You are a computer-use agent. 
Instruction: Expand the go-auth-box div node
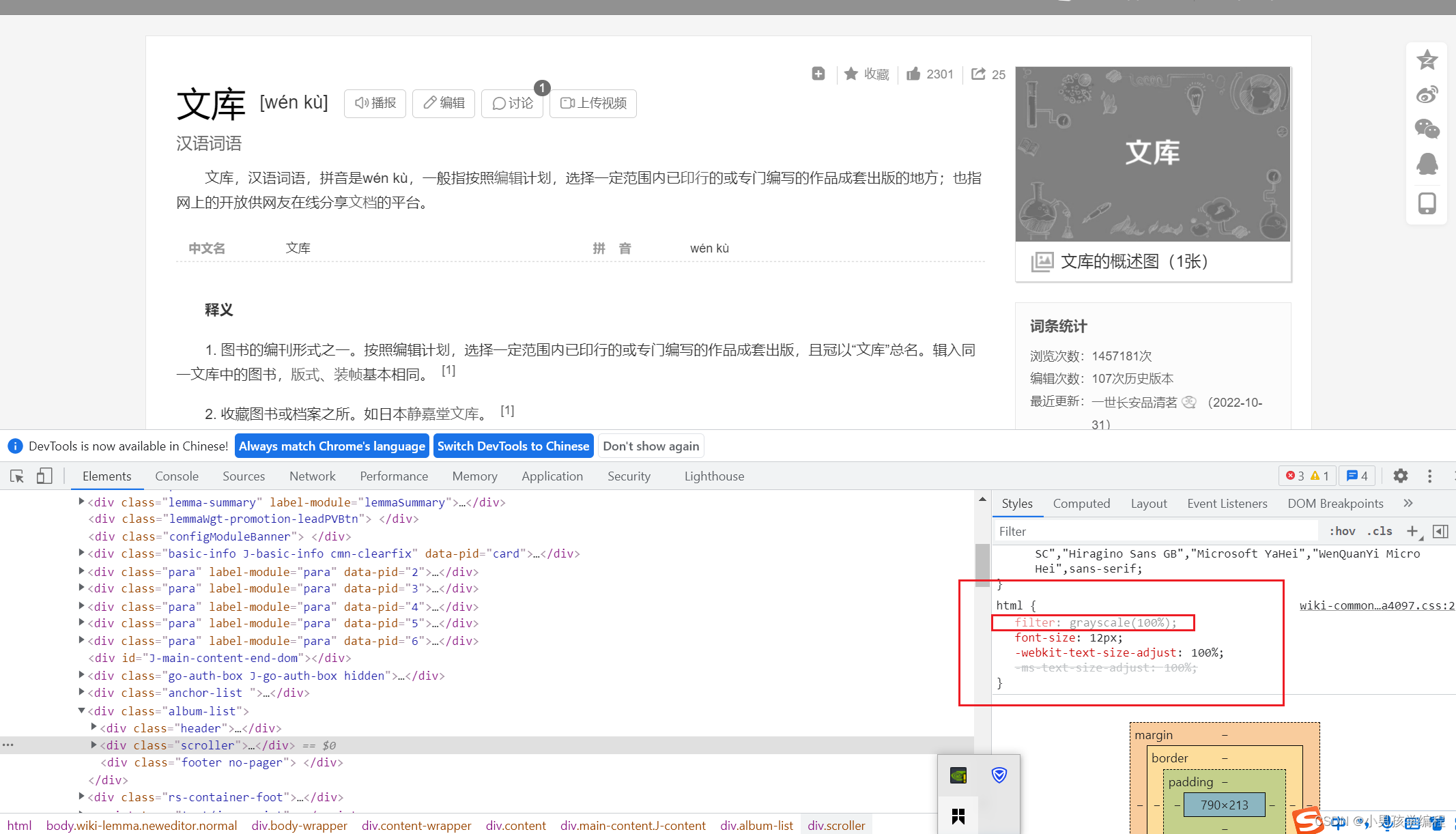(x=81, y=675)
